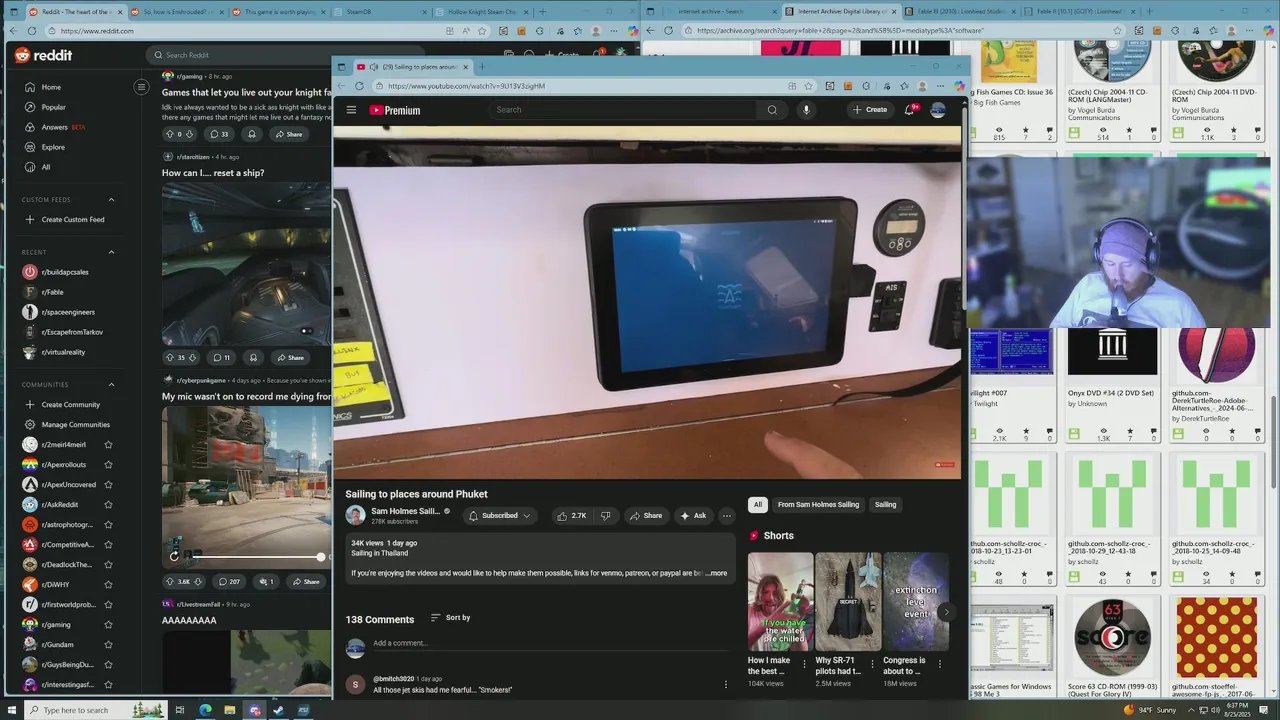1280x720 pixels.
Task: Open Task View on taskbar
Action: click(x=180, y=710)
